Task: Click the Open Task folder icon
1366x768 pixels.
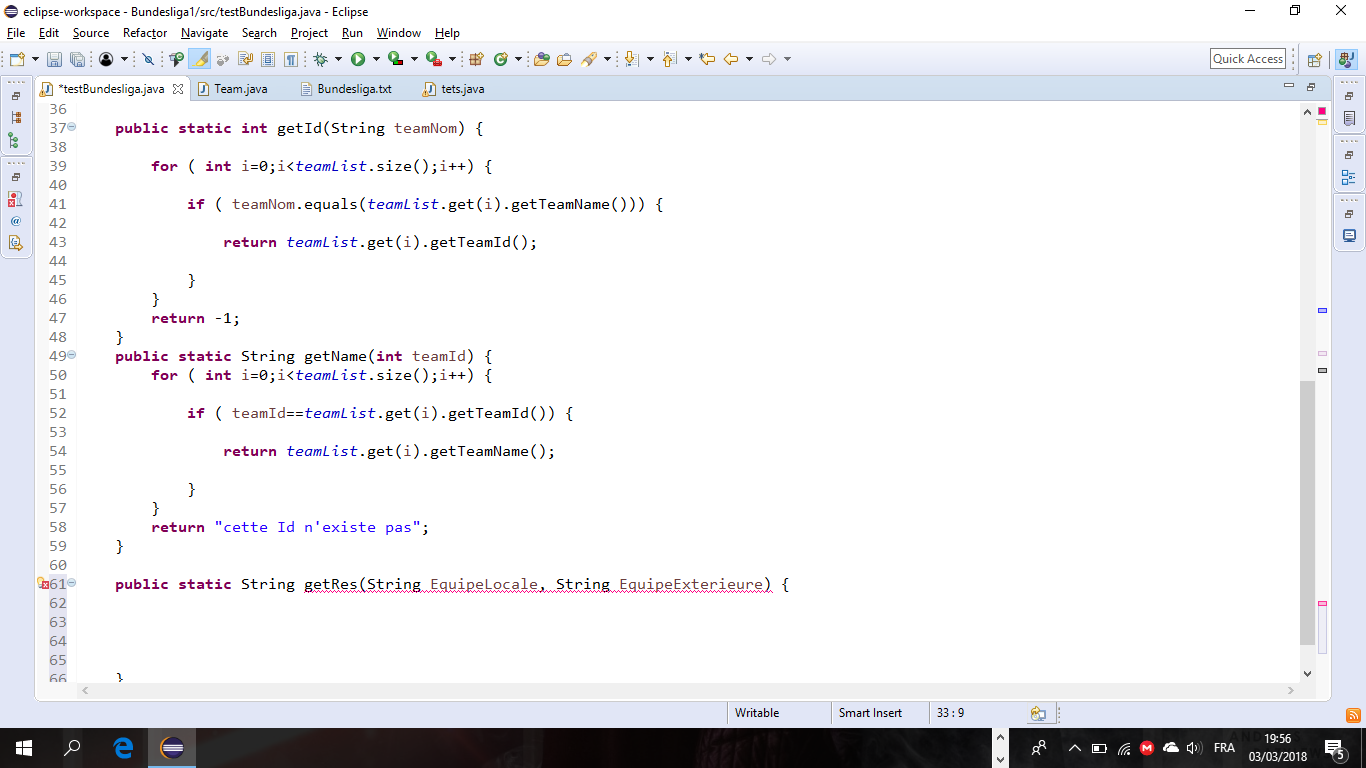Action: [564, 59]
